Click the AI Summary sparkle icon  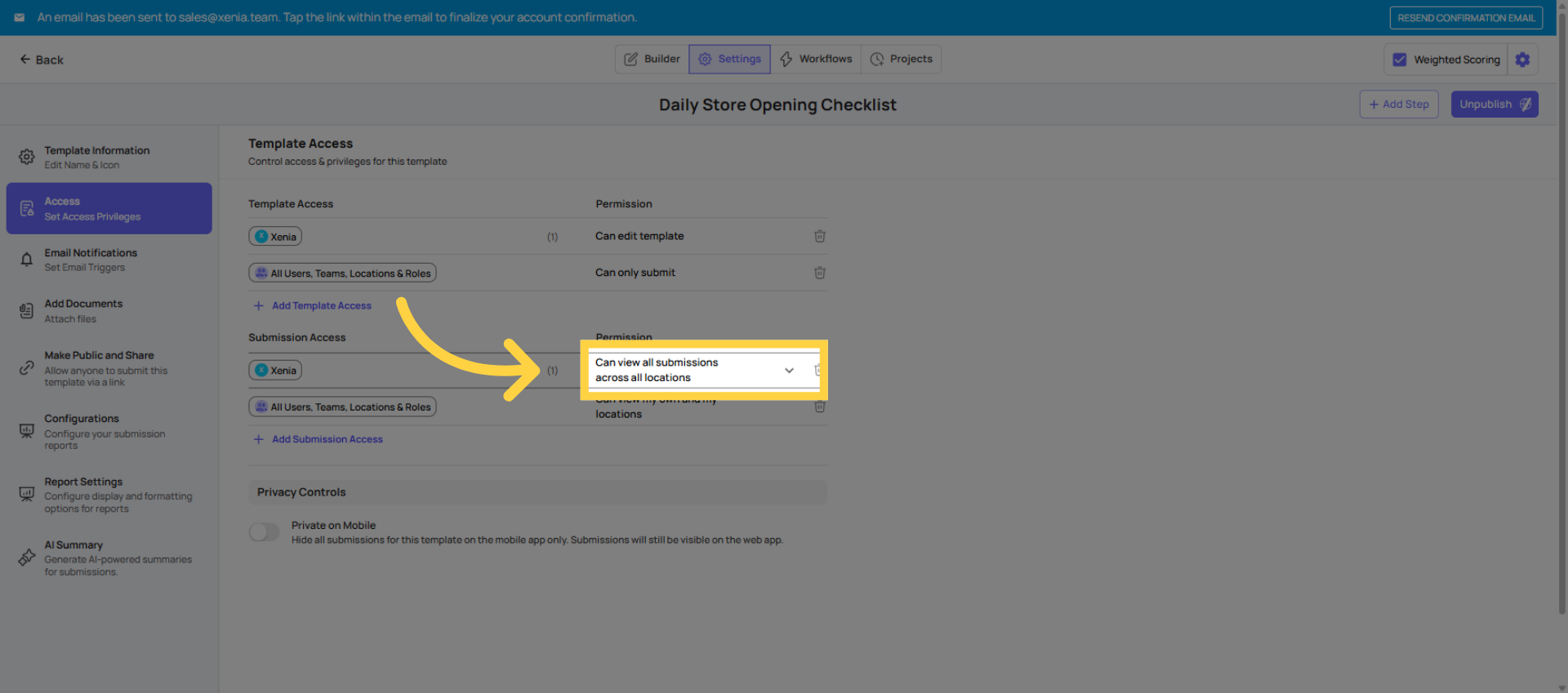[27, 558]
